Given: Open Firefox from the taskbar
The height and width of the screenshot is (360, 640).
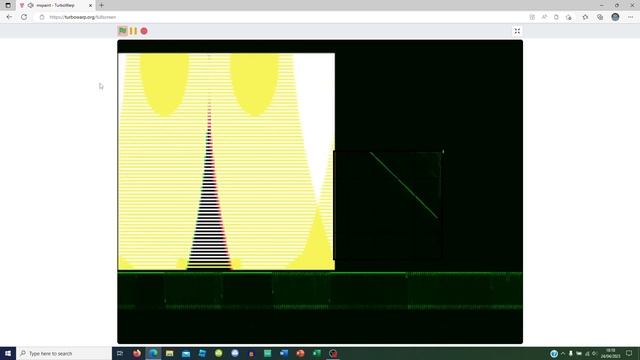Looking at the screenshot, I should click(x=137, y=353).
